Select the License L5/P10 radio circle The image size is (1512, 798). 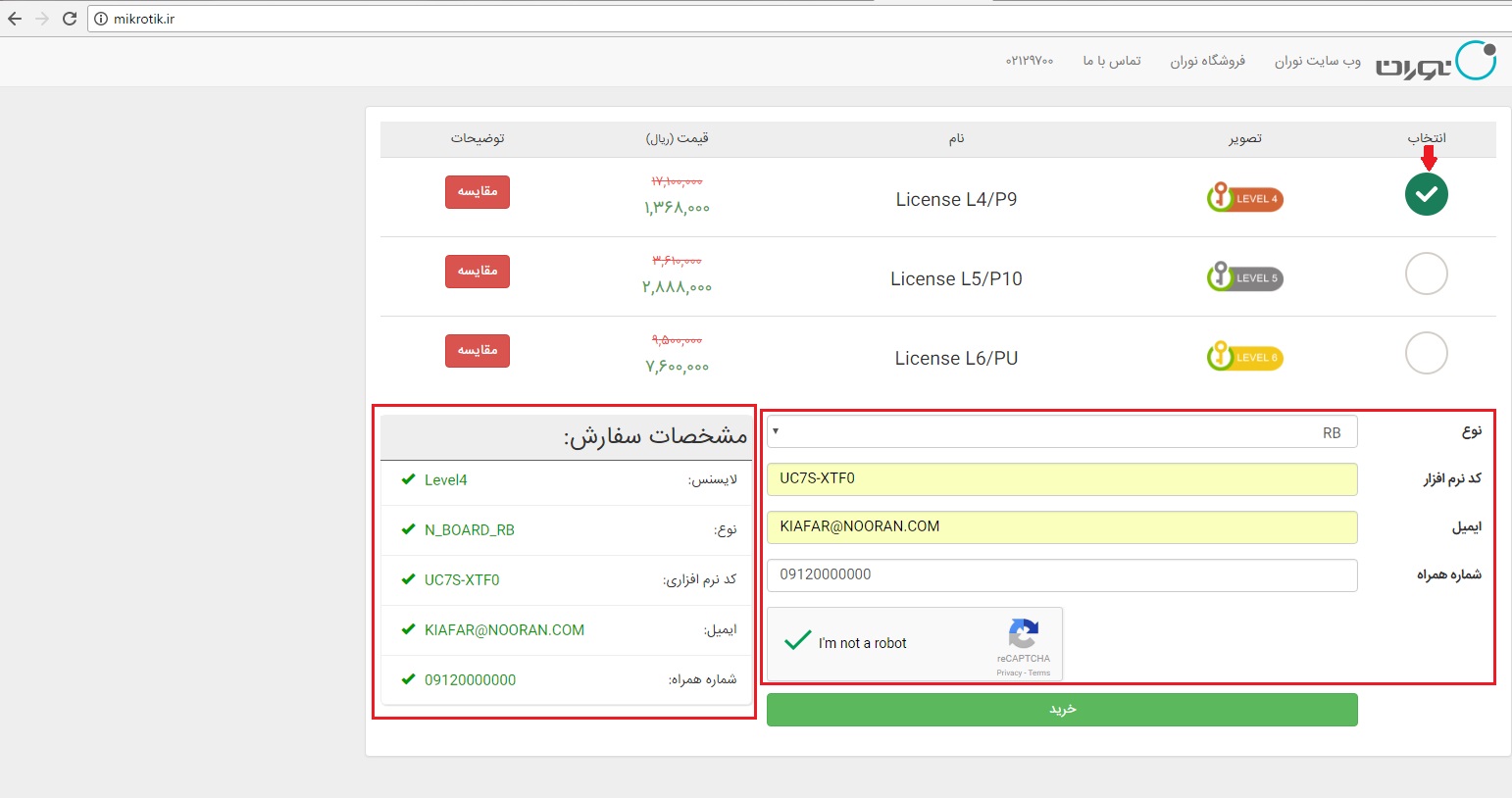1426,274
